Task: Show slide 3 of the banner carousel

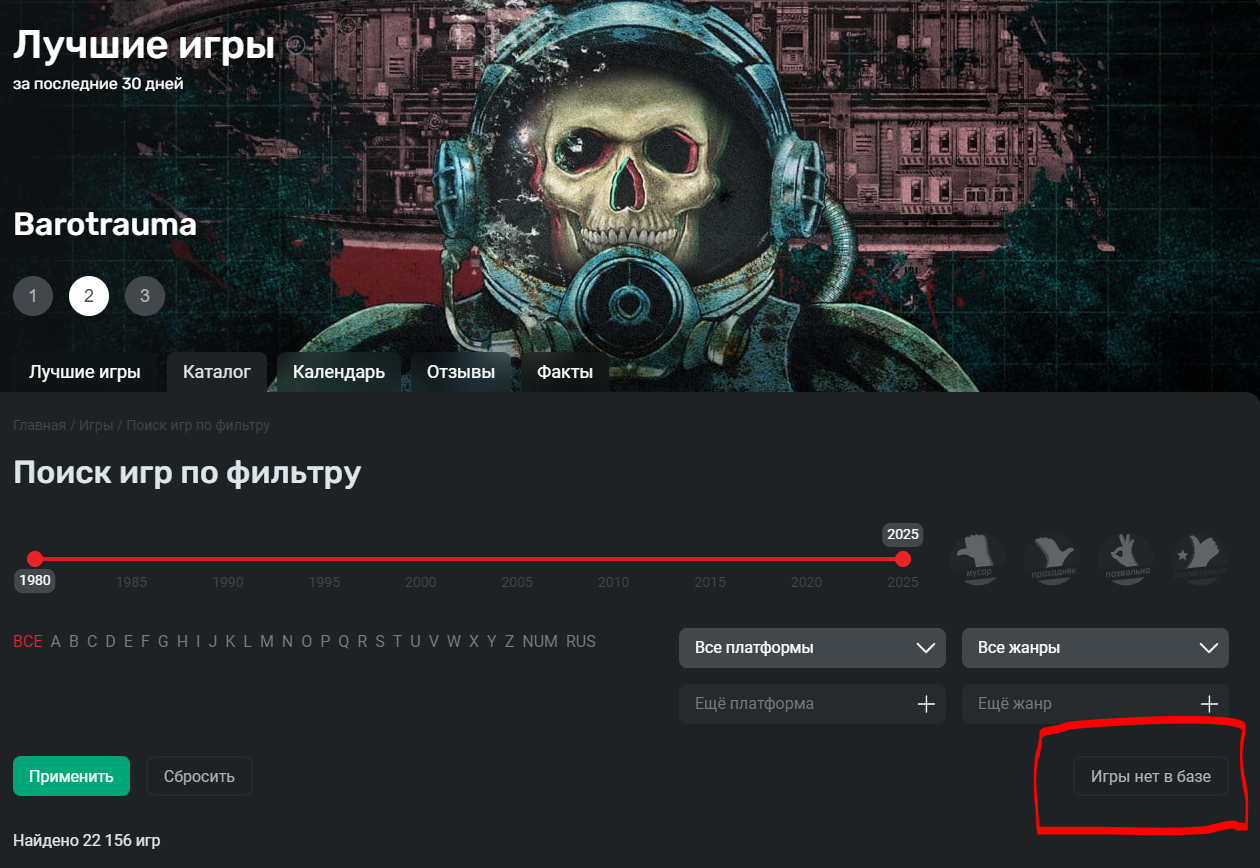Action: point(145,296)
